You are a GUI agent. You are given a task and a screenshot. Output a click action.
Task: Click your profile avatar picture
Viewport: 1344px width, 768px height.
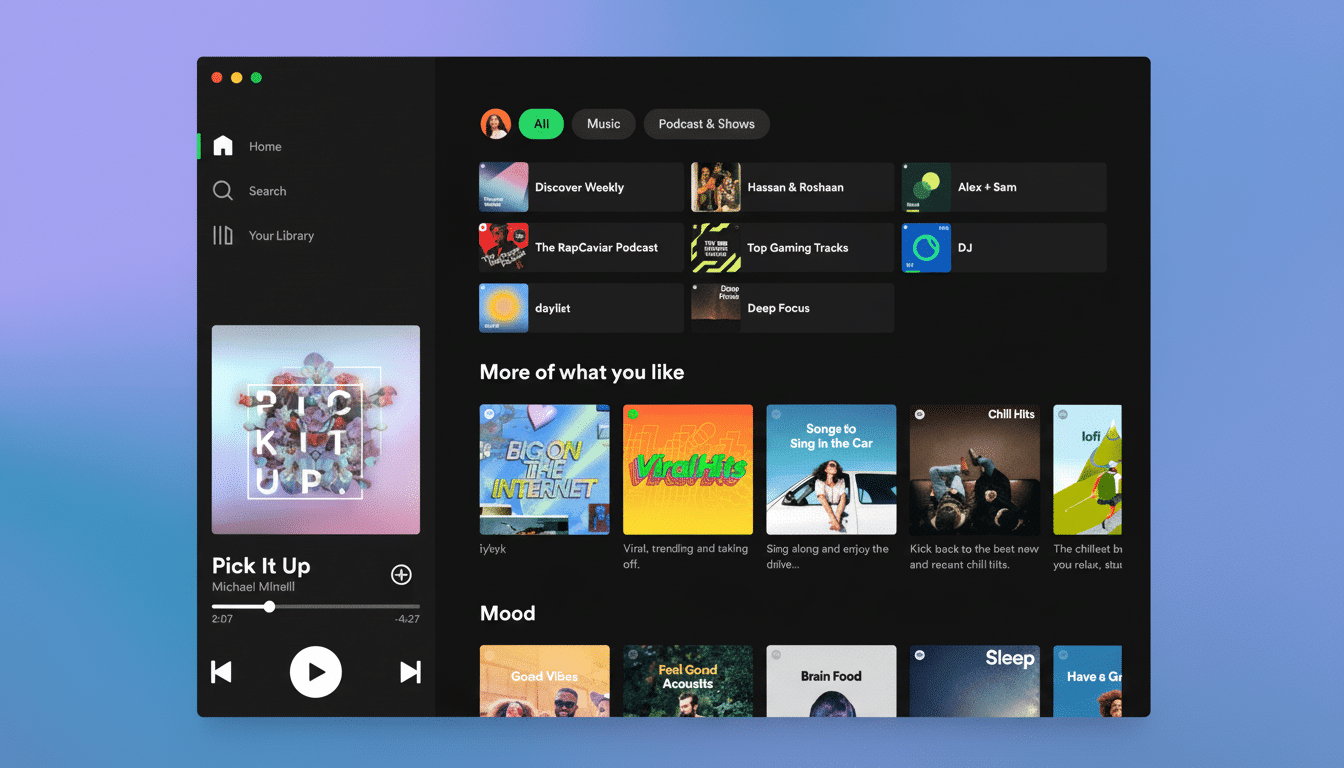(x=496, y=123)
